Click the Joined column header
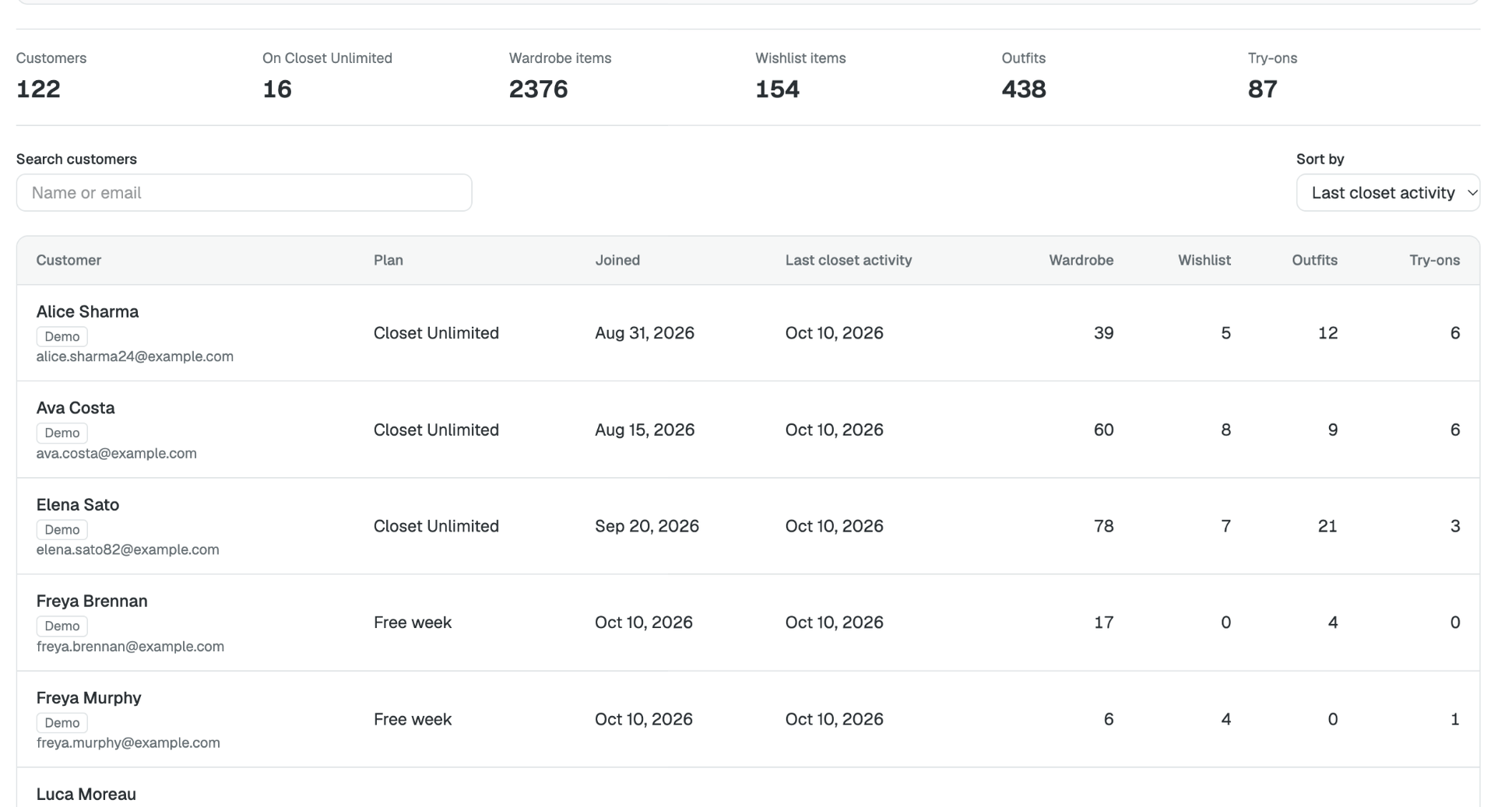The width and height of the screenshot is (1512, 807). pyautogui.click(x=617, y=260)
